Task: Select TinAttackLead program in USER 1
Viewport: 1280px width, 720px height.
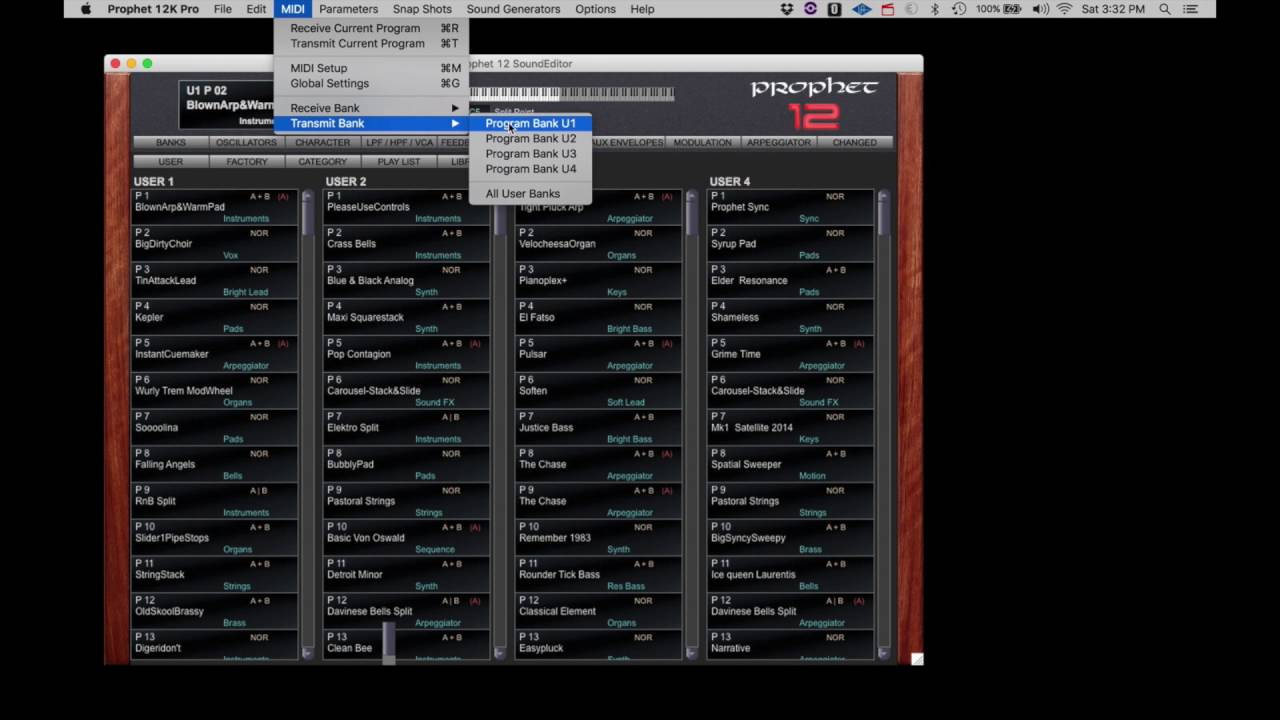Action: pyautogui.click(x=215, y=280)
